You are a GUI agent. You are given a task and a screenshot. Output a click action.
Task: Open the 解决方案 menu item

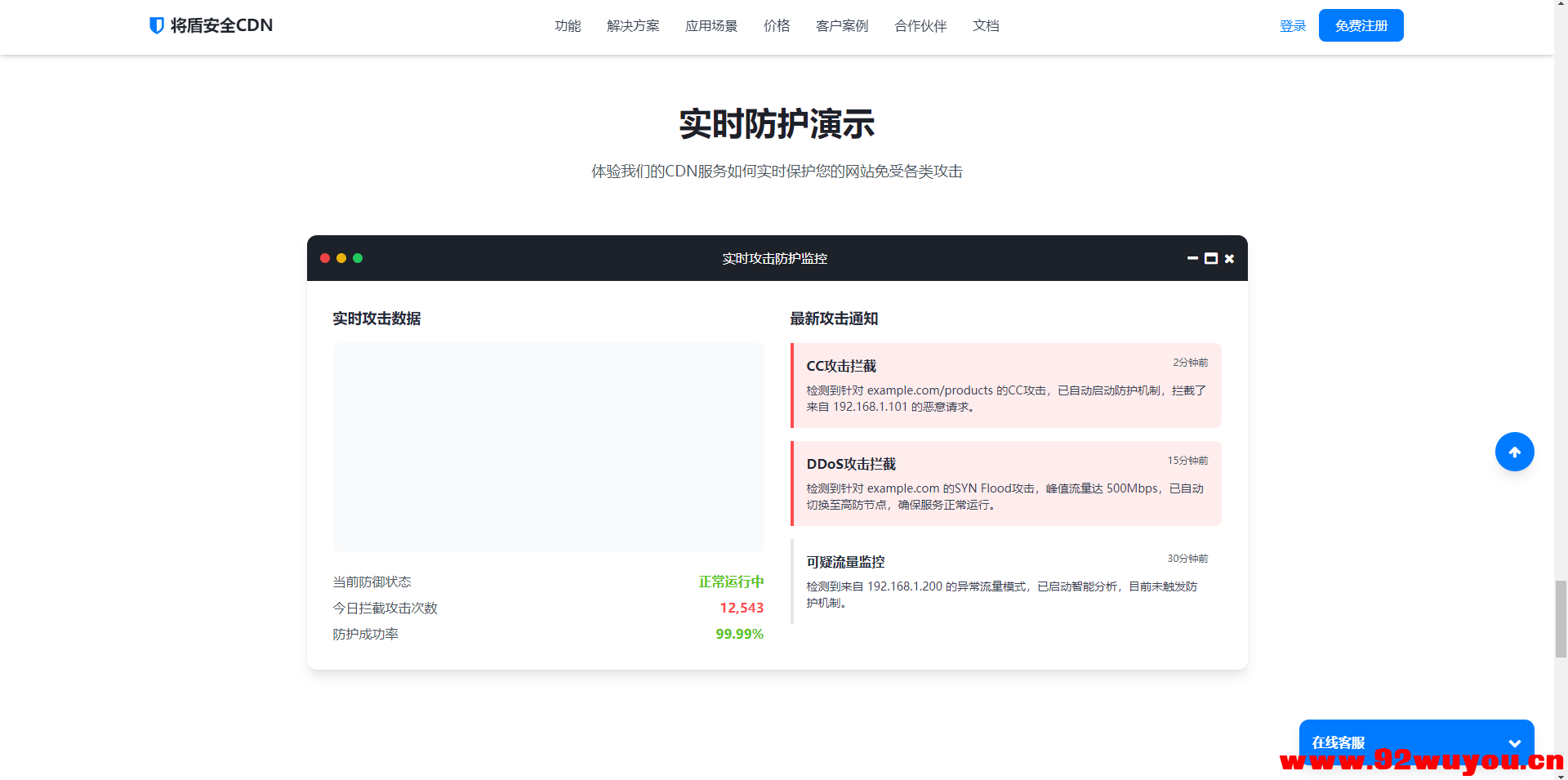(633, 25)
